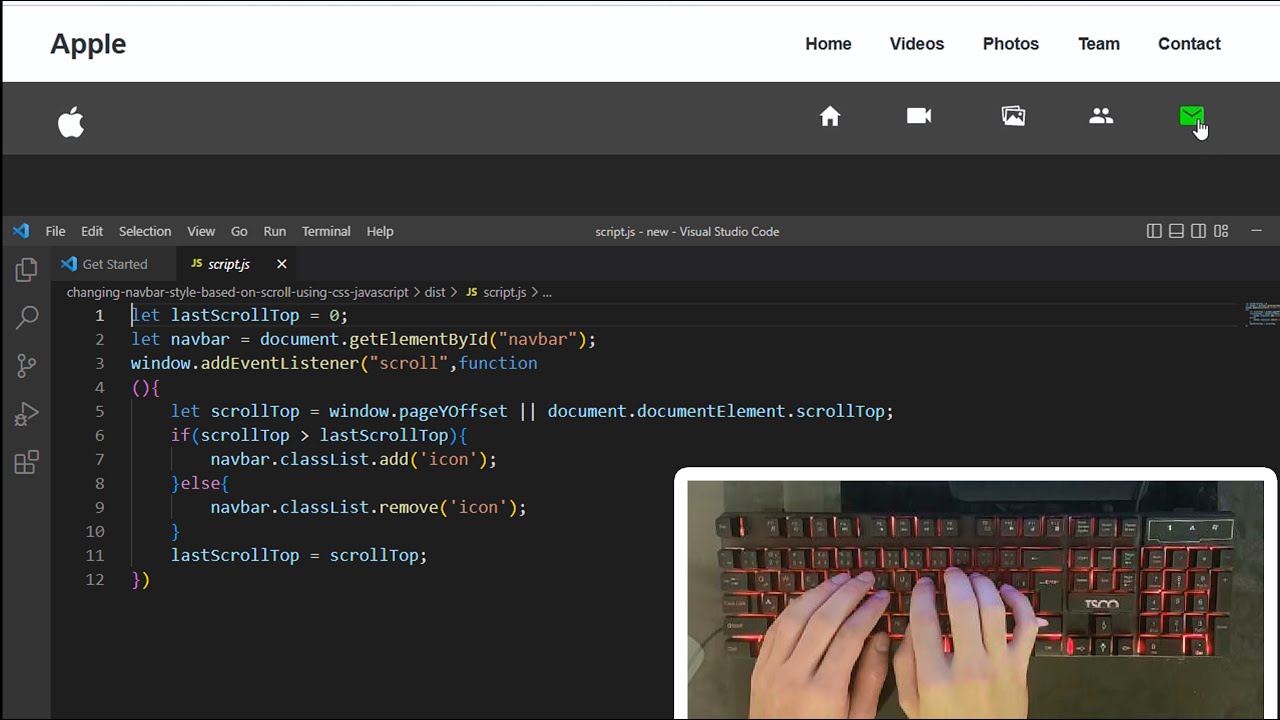Open the Go menu
The height and width of the screenshot is (720, 1280).
(x=239, y=231)
